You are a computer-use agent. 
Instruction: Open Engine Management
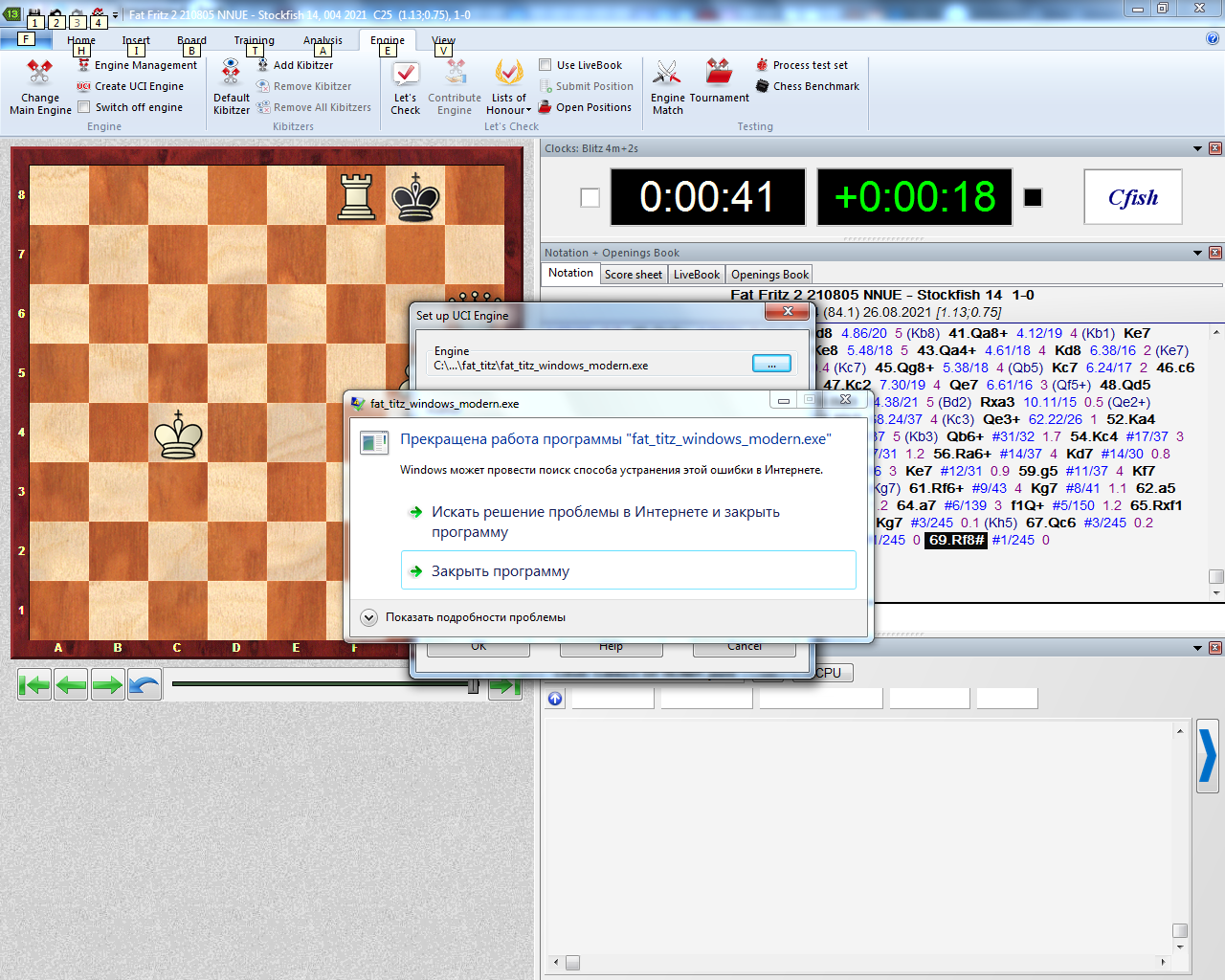tap(137, 65)
